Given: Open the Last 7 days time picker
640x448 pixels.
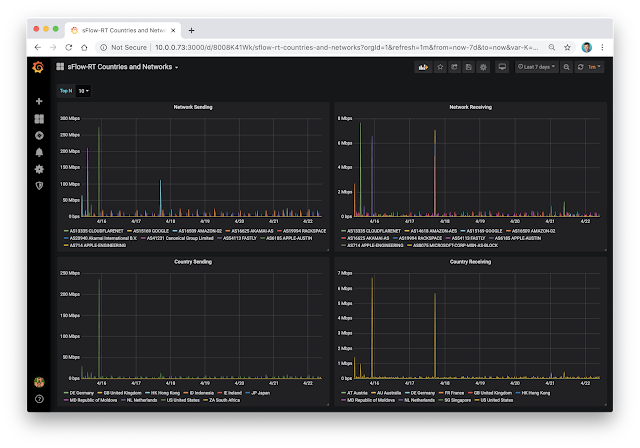Looking at the screenshot, I should coord(536,67).
